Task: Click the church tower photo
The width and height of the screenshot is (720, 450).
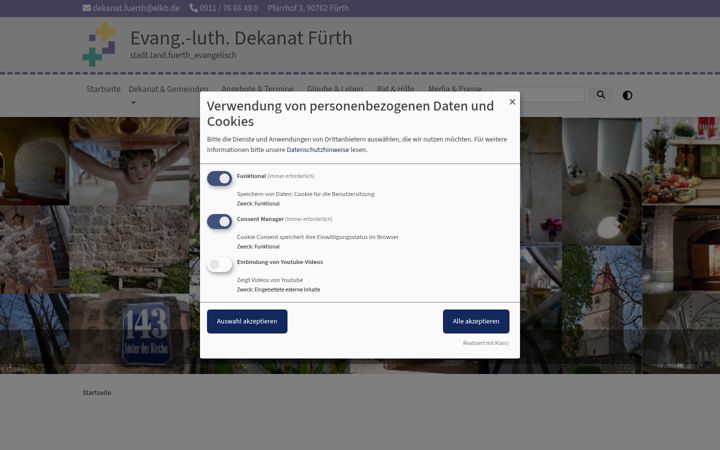Action: [x=602, y=309]
